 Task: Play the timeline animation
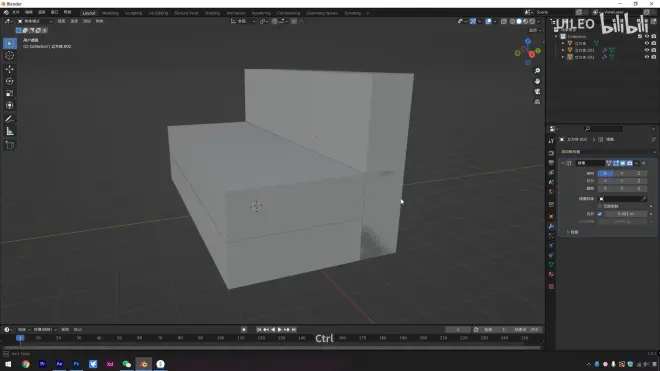(279, 330)
